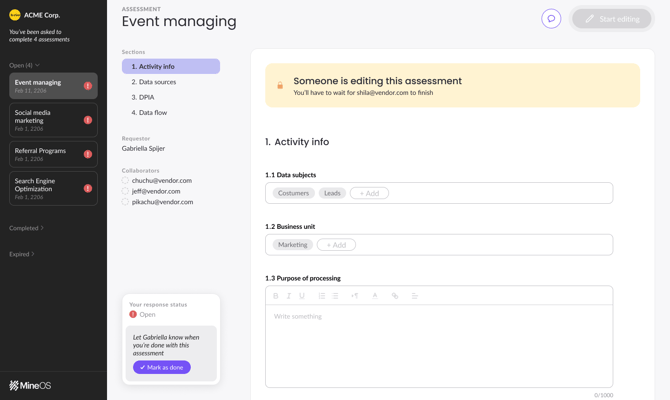
Task: Click the MineOS logo
Action: [x=30, y=385]
